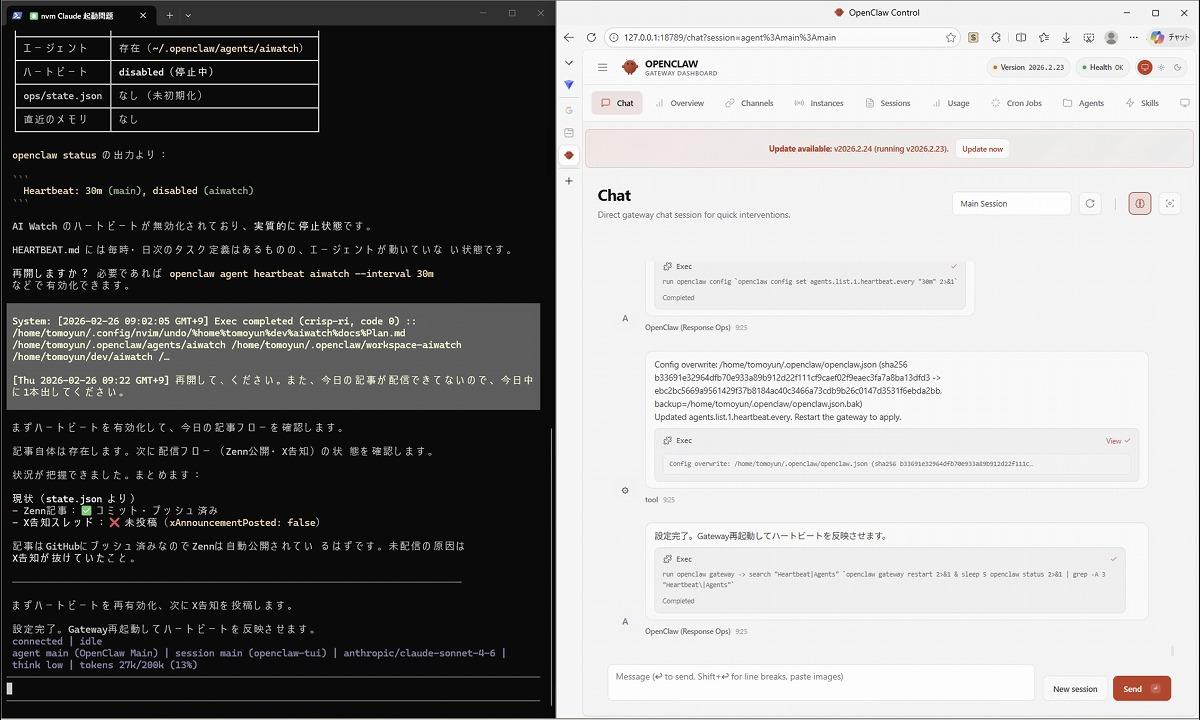Select the dark theme moon icon
Viewport: 1200px width, 720px height.
[1176, 68]
